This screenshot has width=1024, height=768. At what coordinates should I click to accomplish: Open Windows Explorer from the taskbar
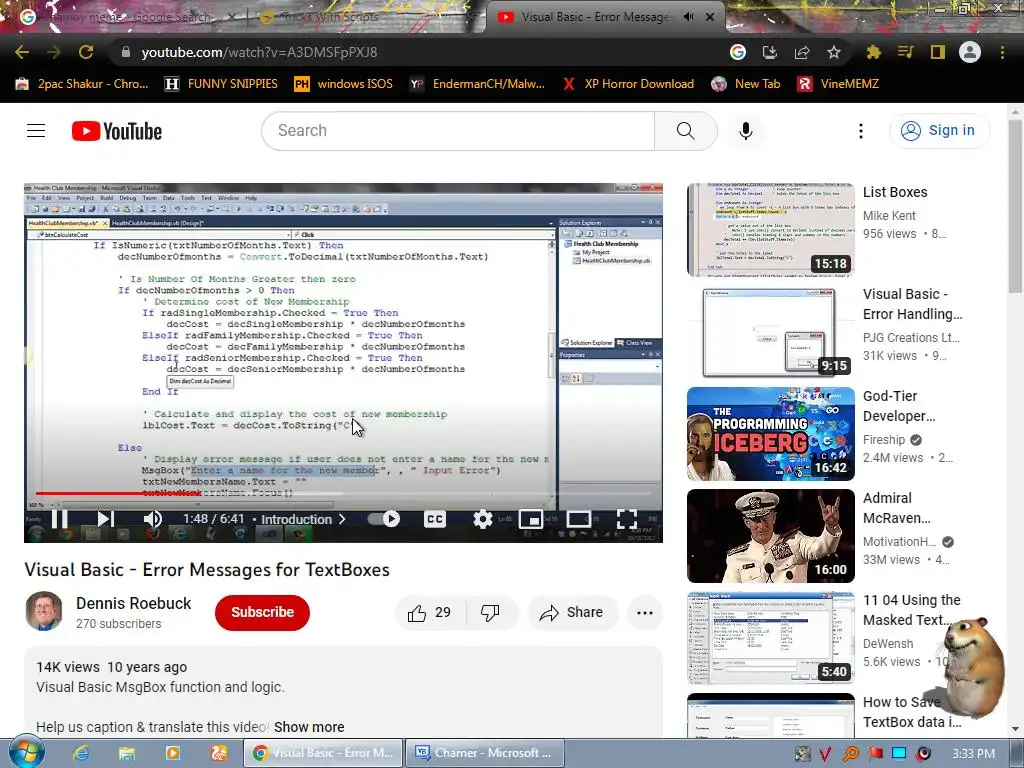point(127,753)
